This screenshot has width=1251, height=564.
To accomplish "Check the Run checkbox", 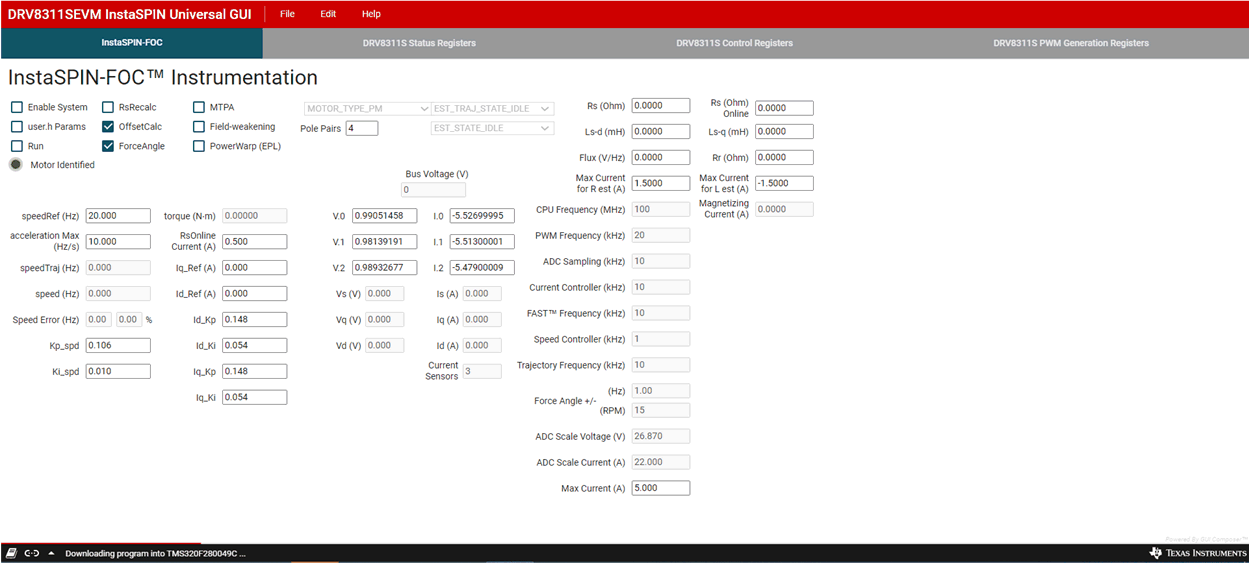I will coord(17,146).
